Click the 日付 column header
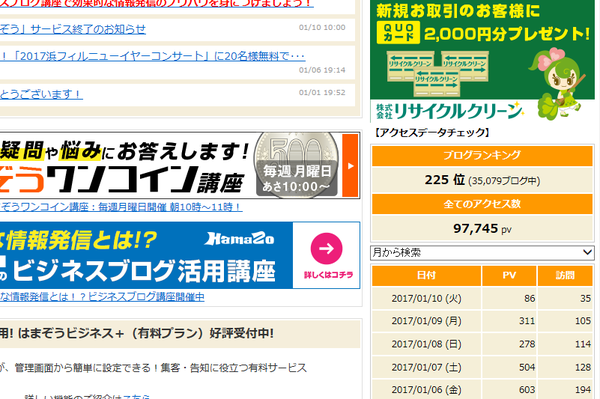The height and width of the screenshot is (399, 600). pos(426,275)
